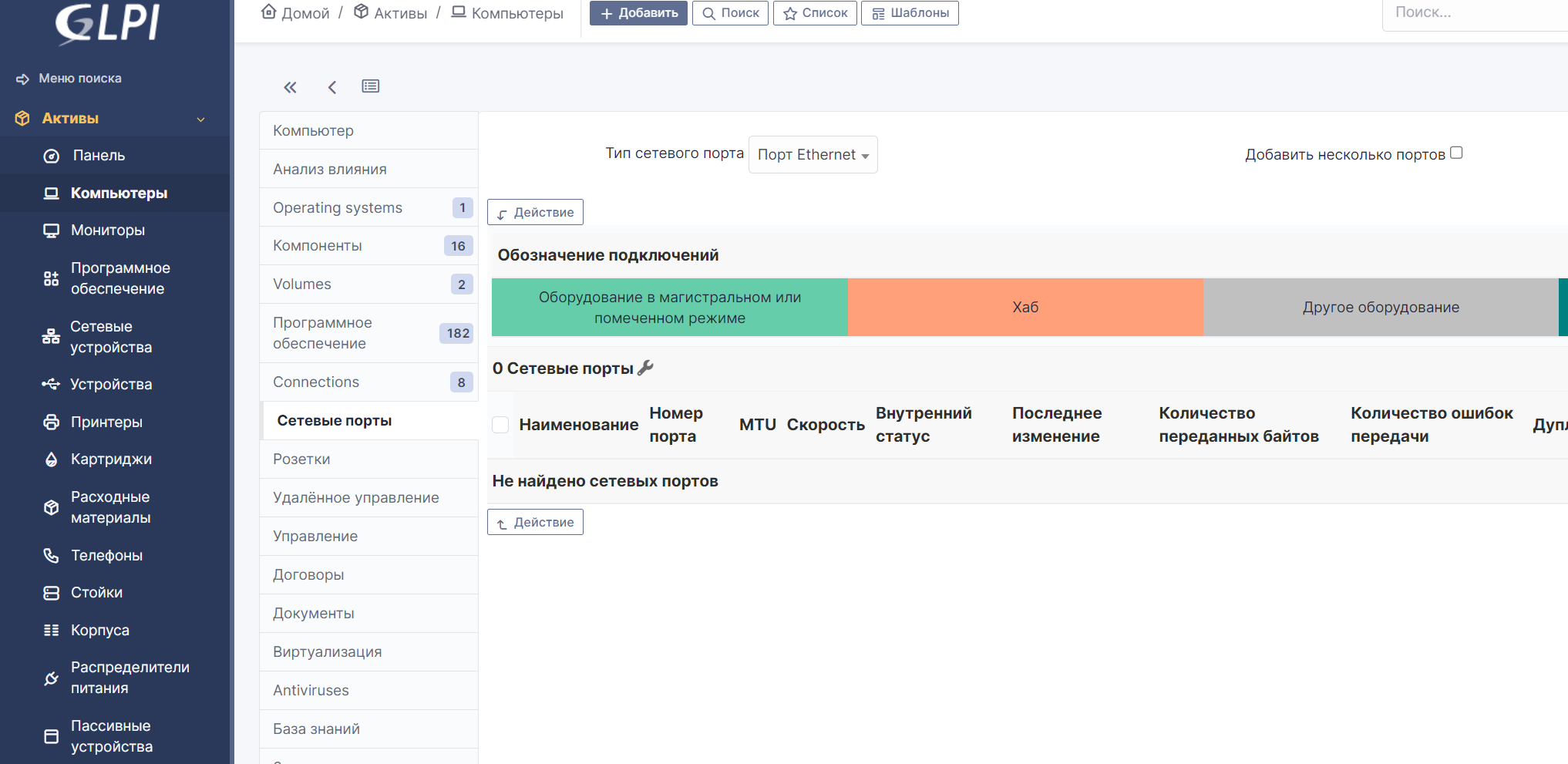Sort by Последнее изменение column header
The width and height of the screenshot is (1568, 764).
click(1057, 425)
